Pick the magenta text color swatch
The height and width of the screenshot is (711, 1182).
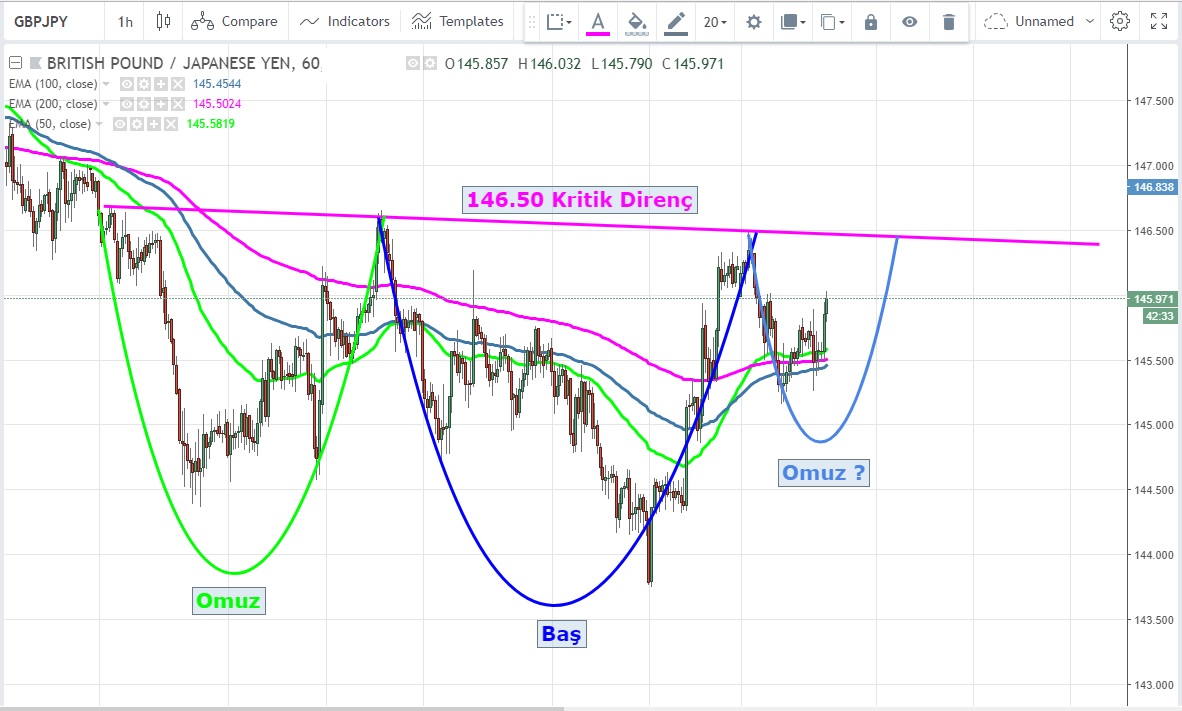[x=598, y=22]
